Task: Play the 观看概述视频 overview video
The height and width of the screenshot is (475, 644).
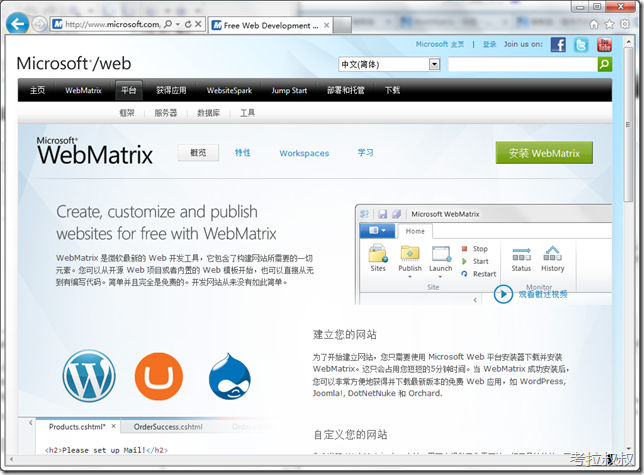Action: [531, 294]
